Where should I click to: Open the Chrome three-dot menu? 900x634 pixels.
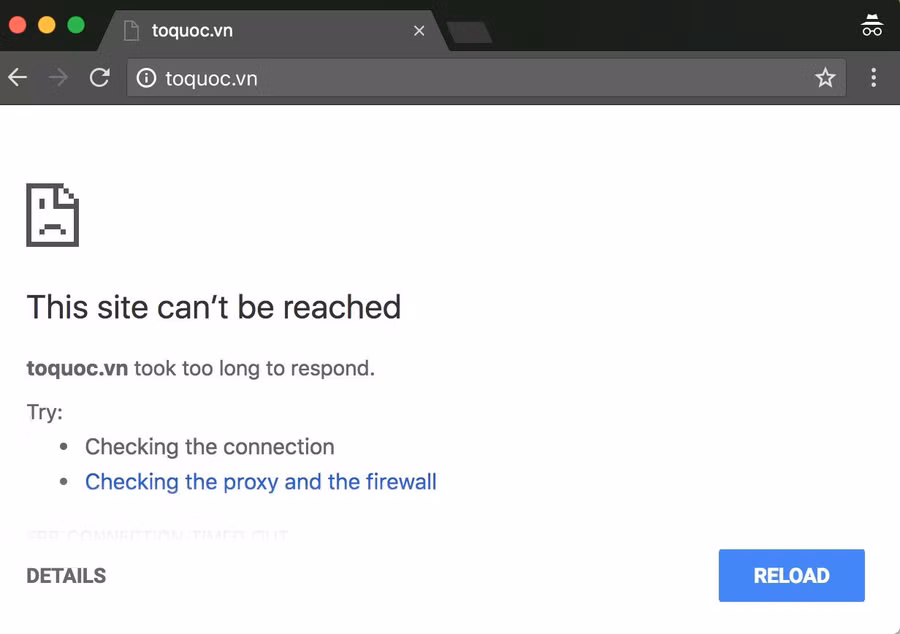[x=874, y=78]
